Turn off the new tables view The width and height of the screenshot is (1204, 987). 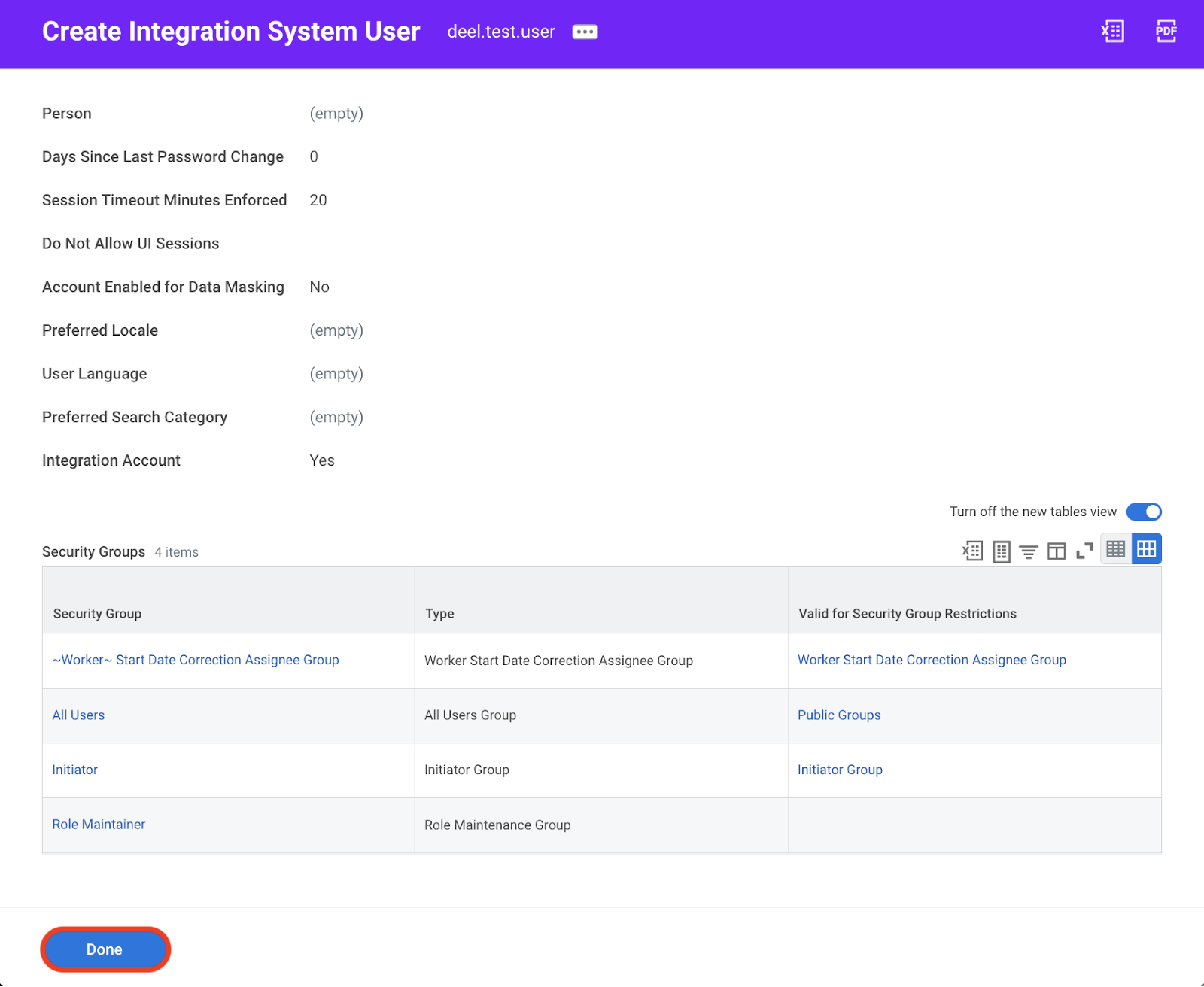click(1144, 512)
